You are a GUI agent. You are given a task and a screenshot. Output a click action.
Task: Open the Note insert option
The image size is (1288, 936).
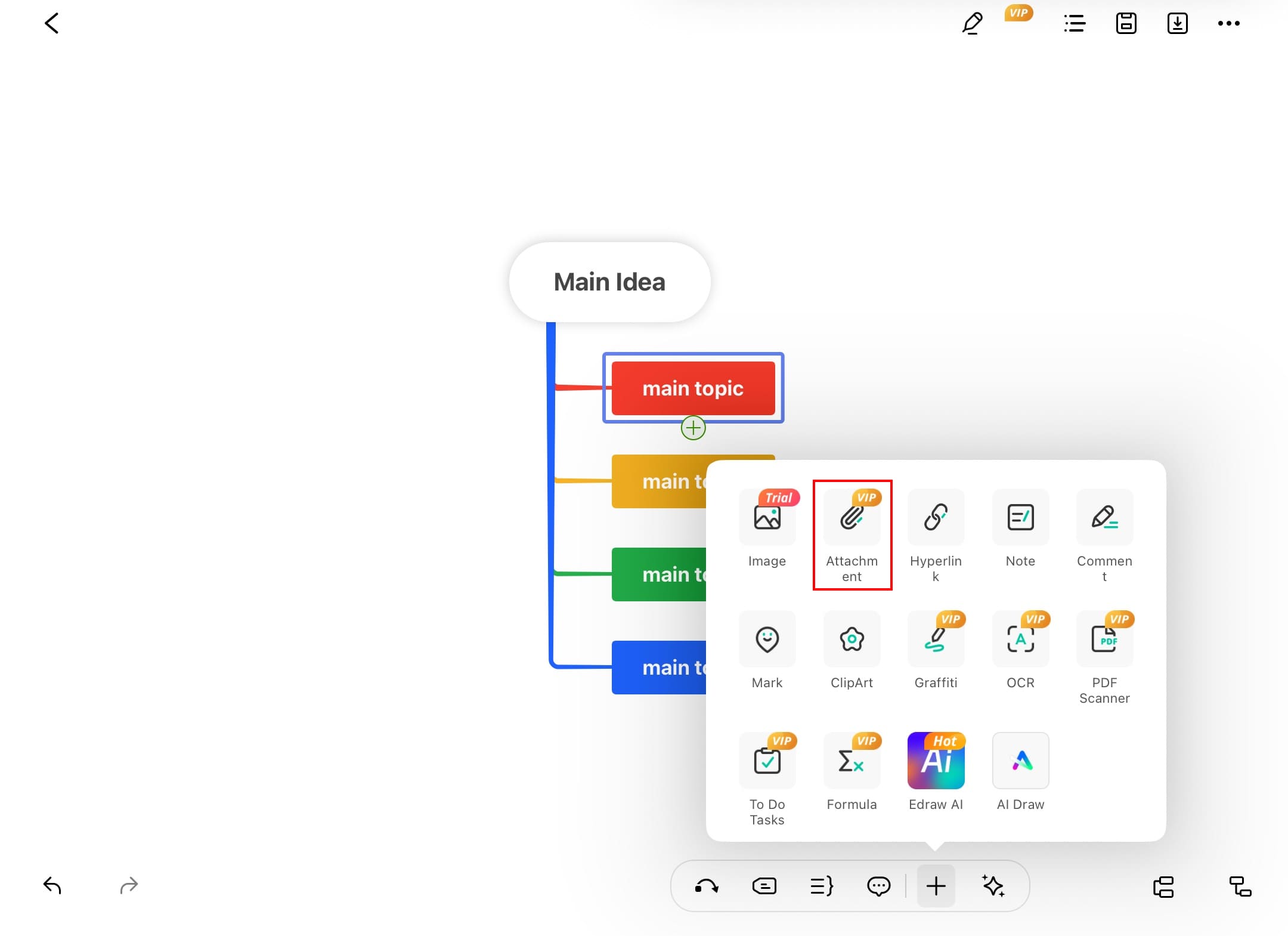point(1020,518)
